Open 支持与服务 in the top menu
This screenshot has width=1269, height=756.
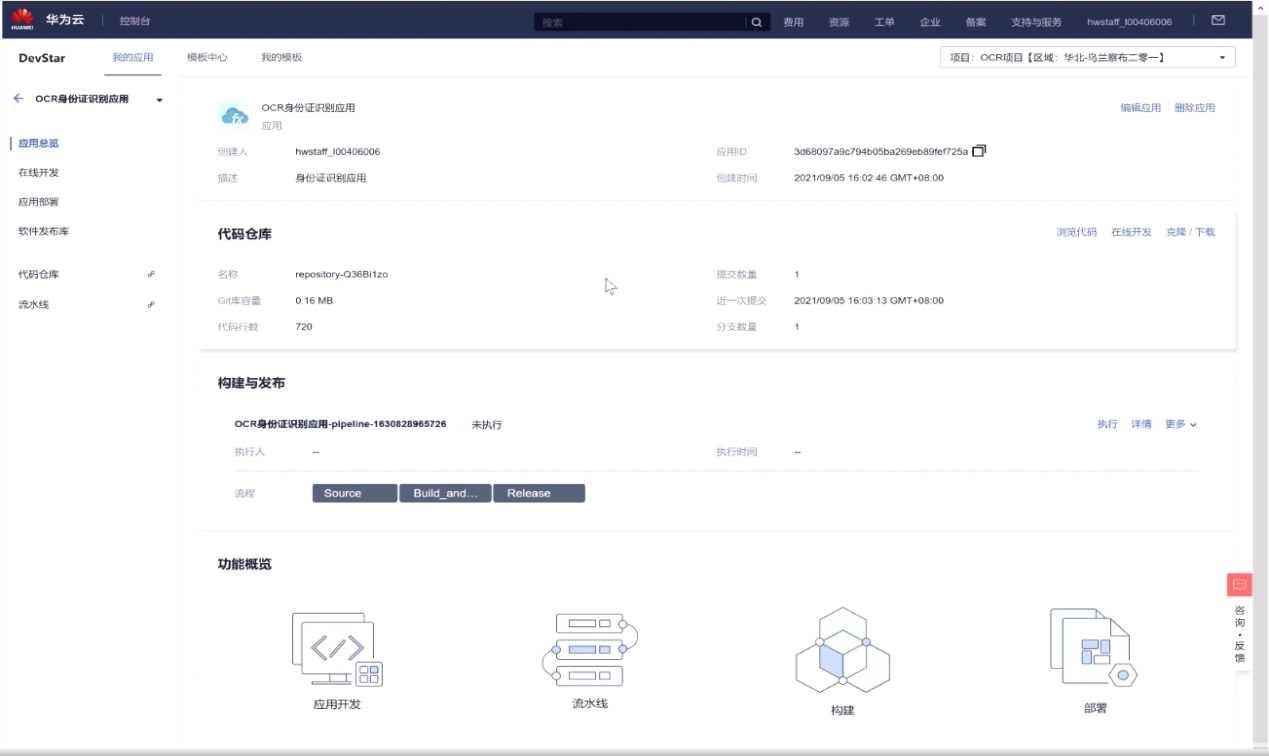pyautogui.click(x=1037, y=22)
